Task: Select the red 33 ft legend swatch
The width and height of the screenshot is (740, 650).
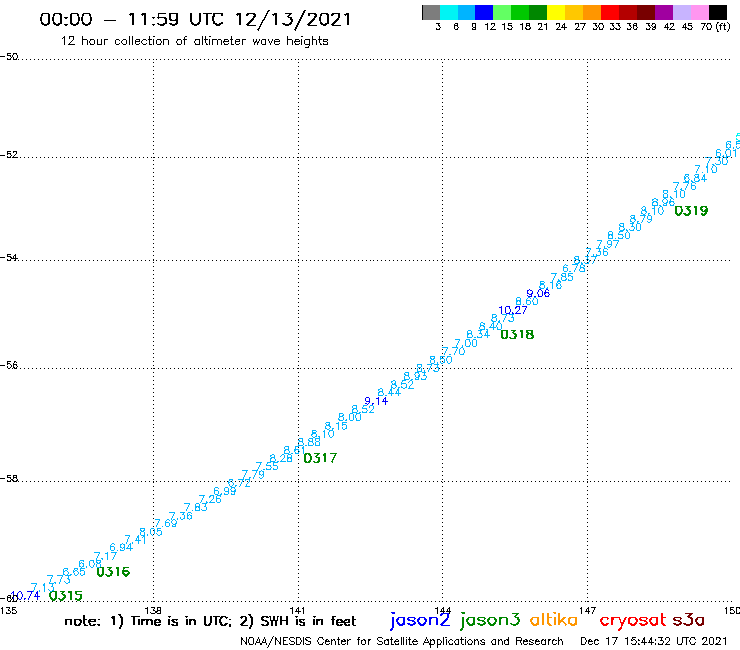Action: 610,13
